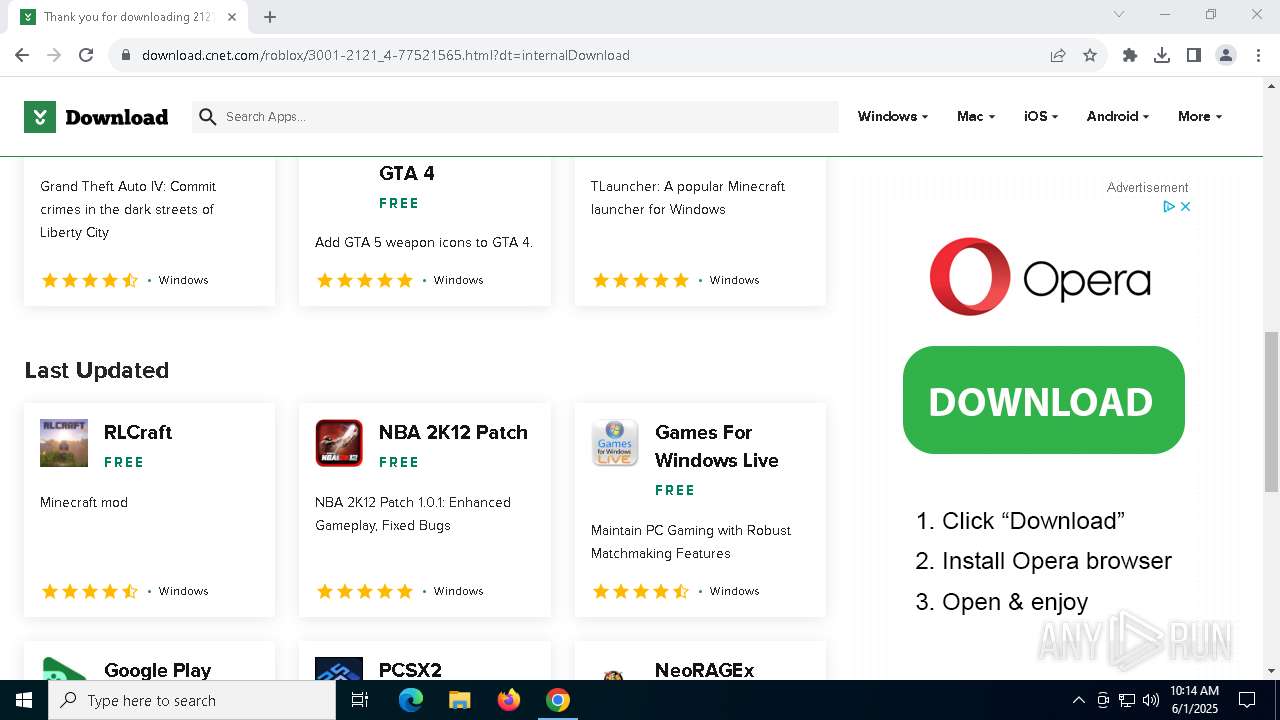
Task: Open the Games For Windows Live link
Action: (x=717, y=446)
